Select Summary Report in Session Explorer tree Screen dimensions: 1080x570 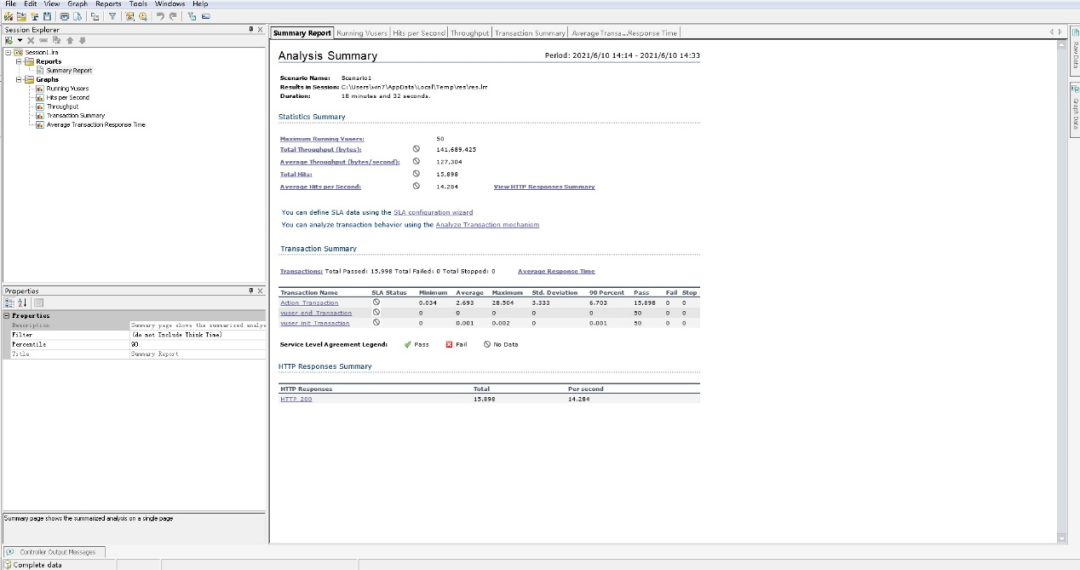coord(69,70)
